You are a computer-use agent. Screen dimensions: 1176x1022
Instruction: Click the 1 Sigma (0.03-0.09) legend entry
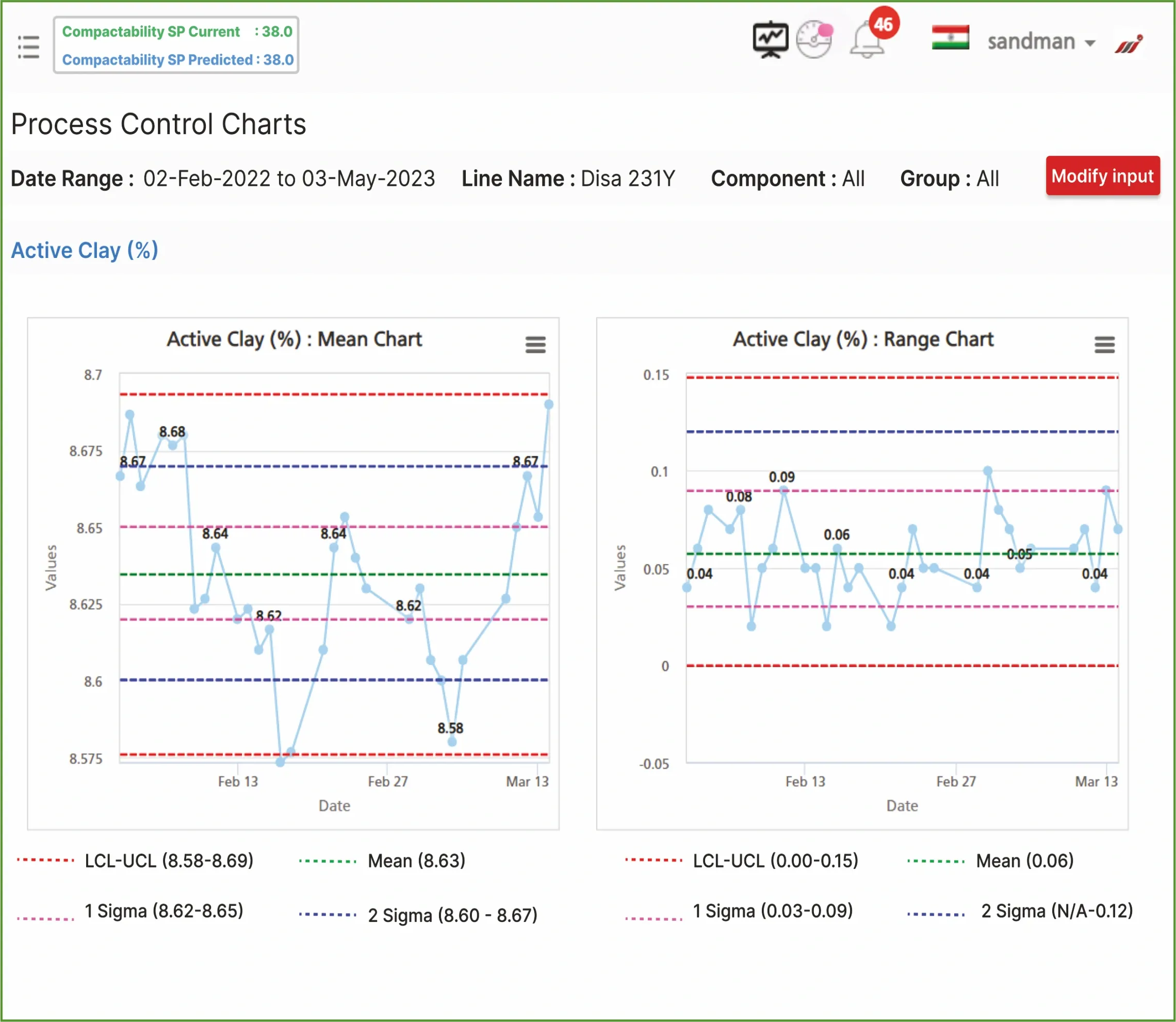(x=773, y=911)
